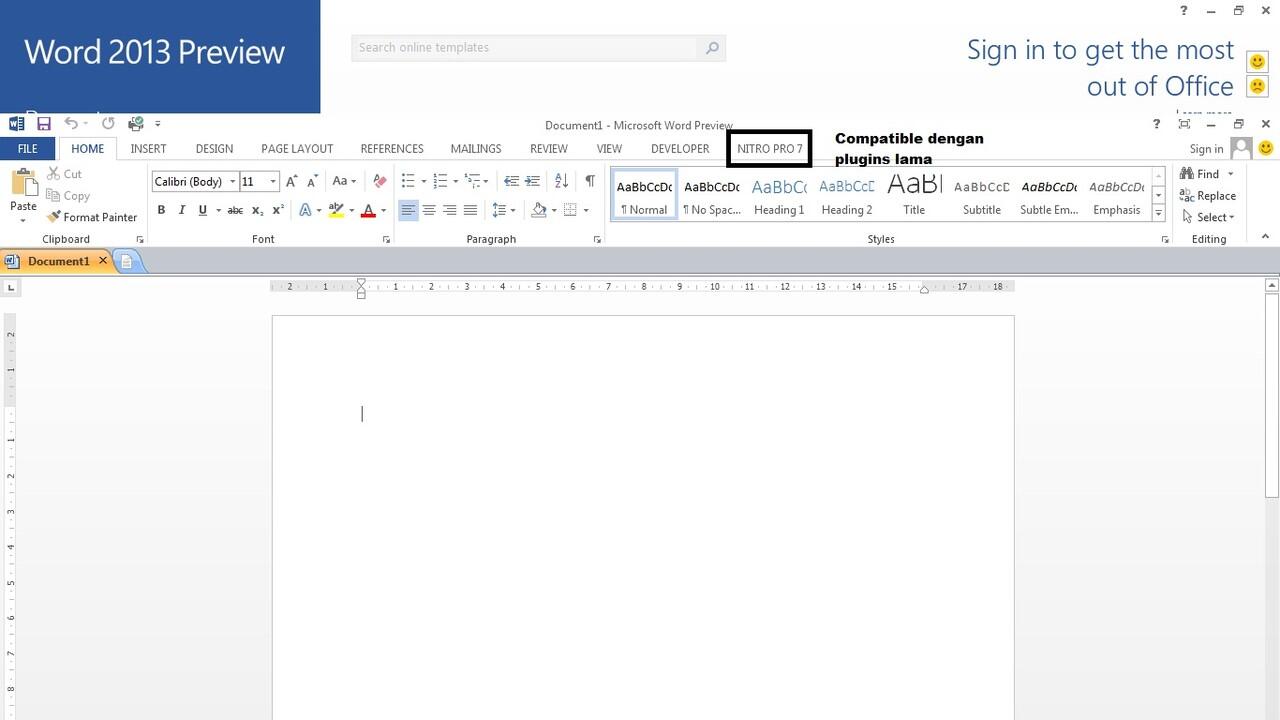Image resolution: width=1280 pixels, height=720 pixels.
Task: Clear all formatting with eraser icon
Action: tap(379, 181)
